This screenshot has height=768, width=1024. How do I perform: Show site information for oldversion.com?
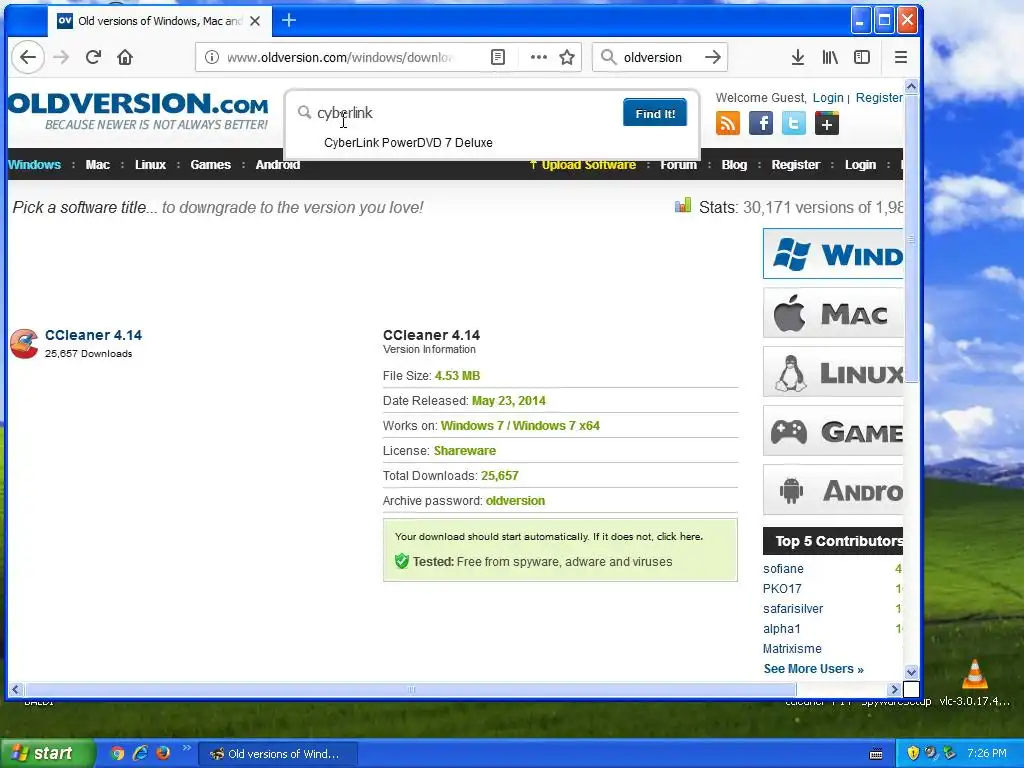coord(212,57)
